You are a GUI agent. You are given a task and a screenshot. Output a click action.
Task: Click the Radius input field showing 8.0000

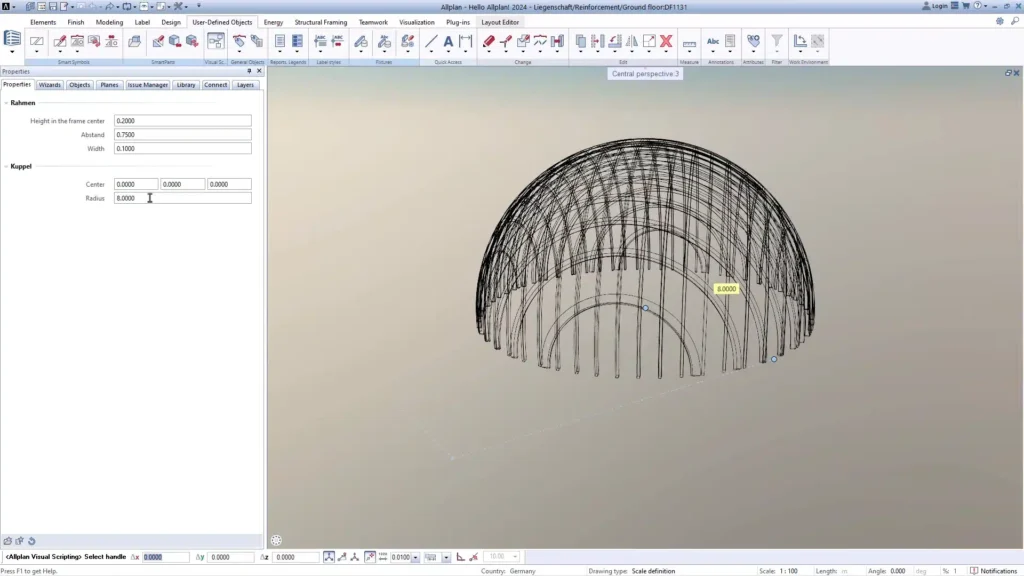coord(182,198)
